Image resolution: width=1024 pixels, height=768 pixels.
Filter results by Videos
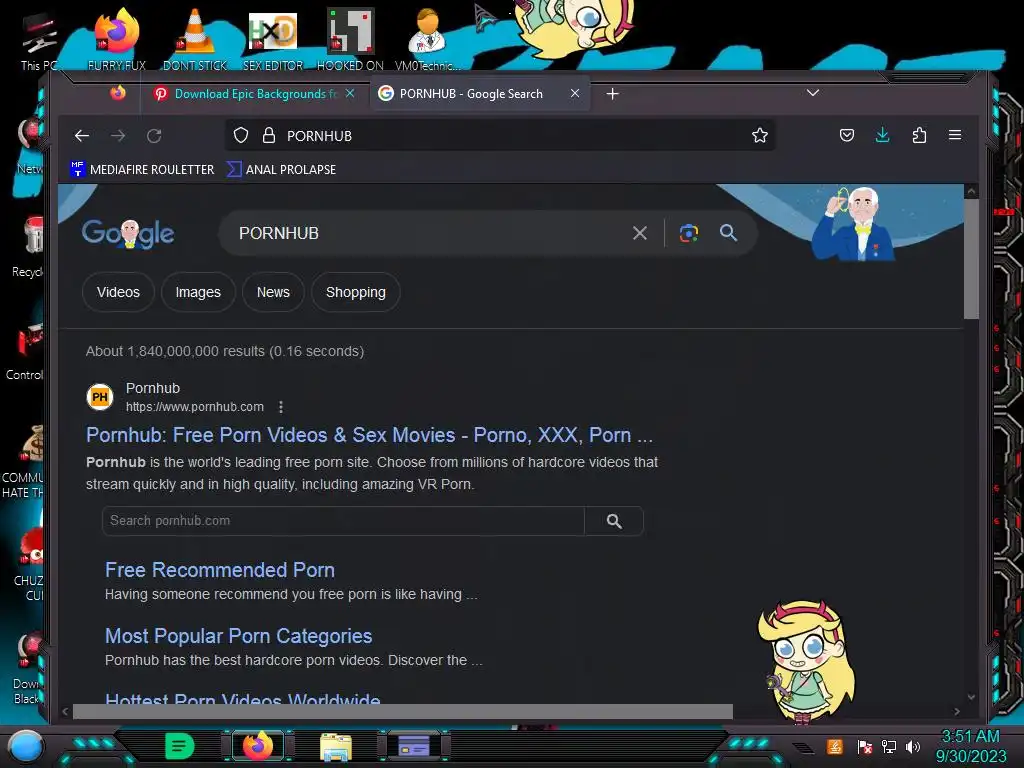pyautogui.click(x=118, y=292)
